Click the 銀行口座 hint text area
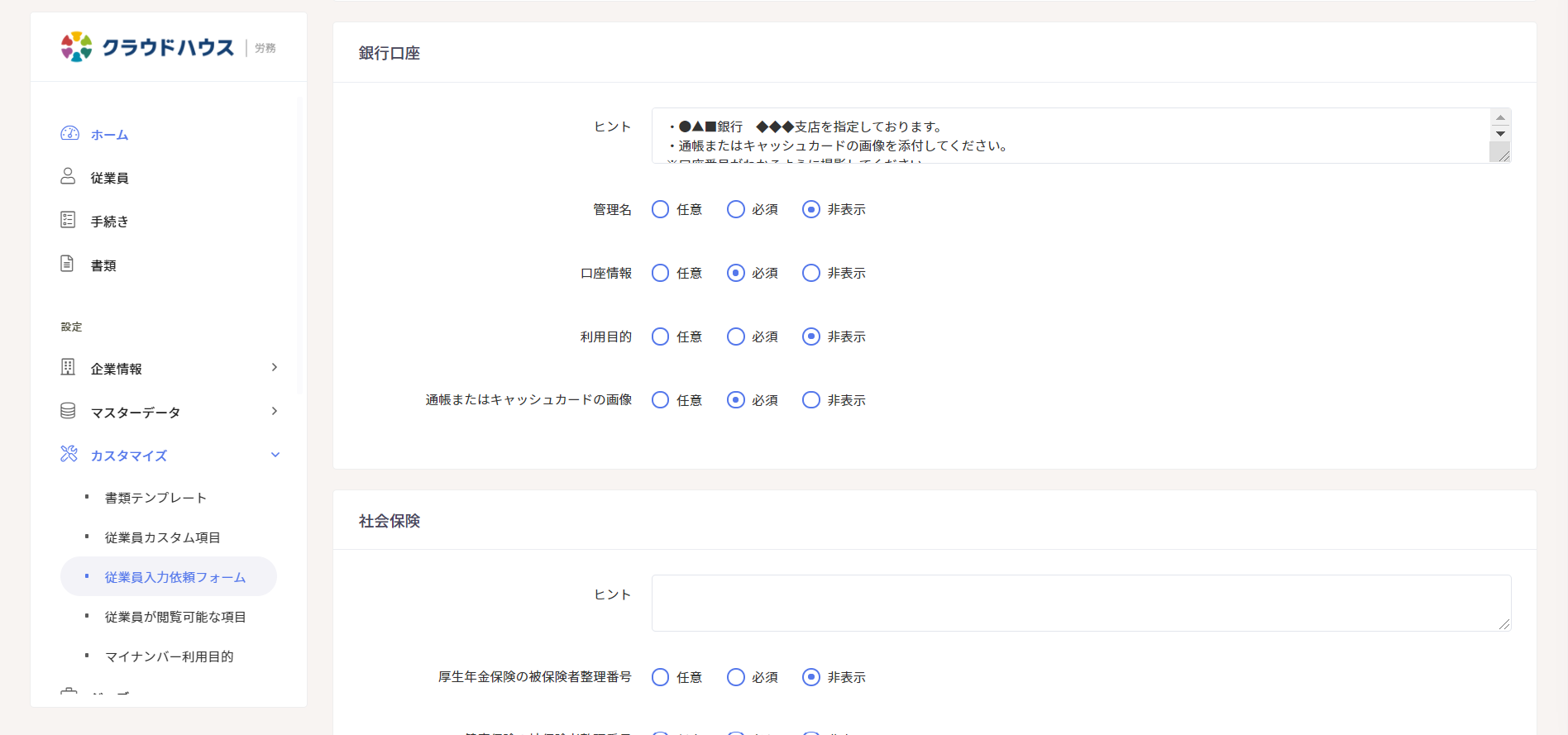Screen dimensions: 1568x735 (1081, 136)
